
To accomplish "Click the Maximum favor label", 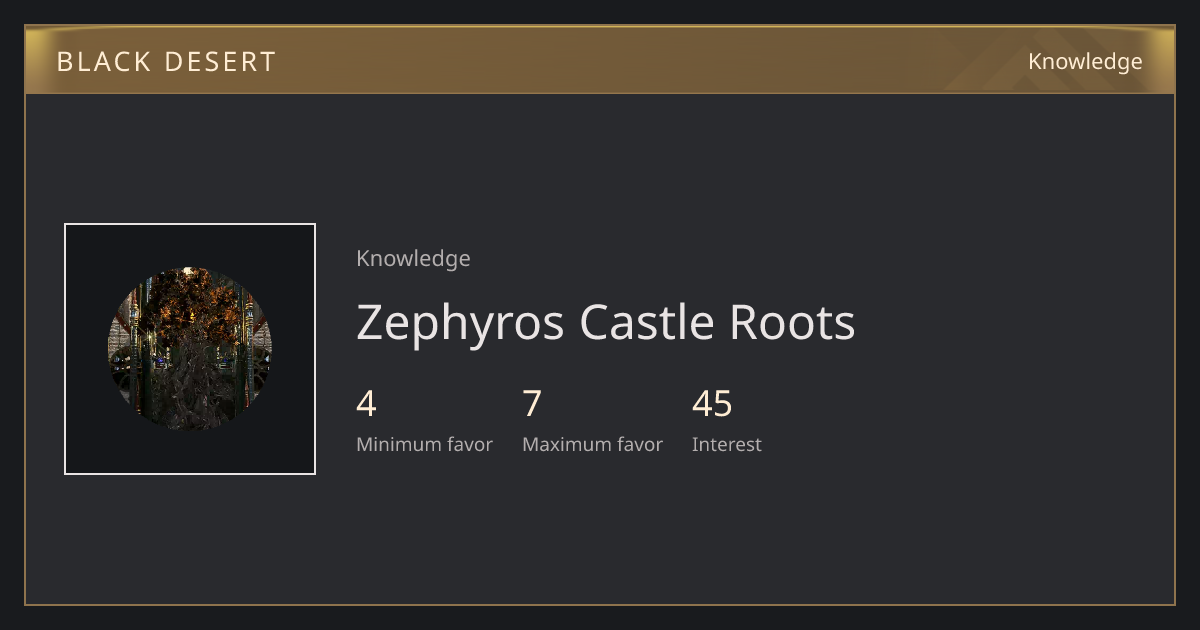I will pyautogui.click(x=593, y=445).
